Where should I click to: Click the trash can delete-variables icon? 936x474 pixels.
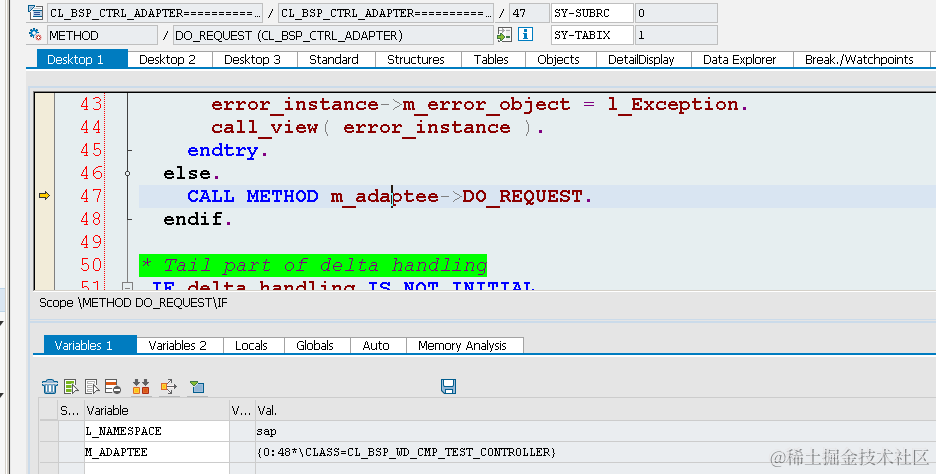[x=50, y=386]
